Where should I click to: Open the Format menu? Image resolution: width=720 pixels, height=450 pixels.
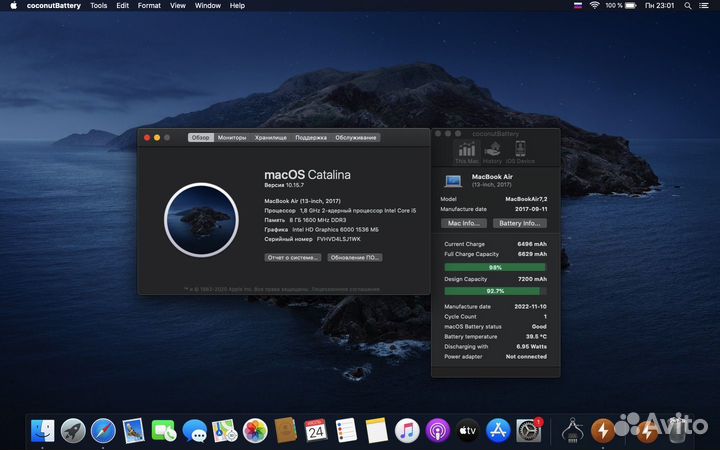[149, 5]
